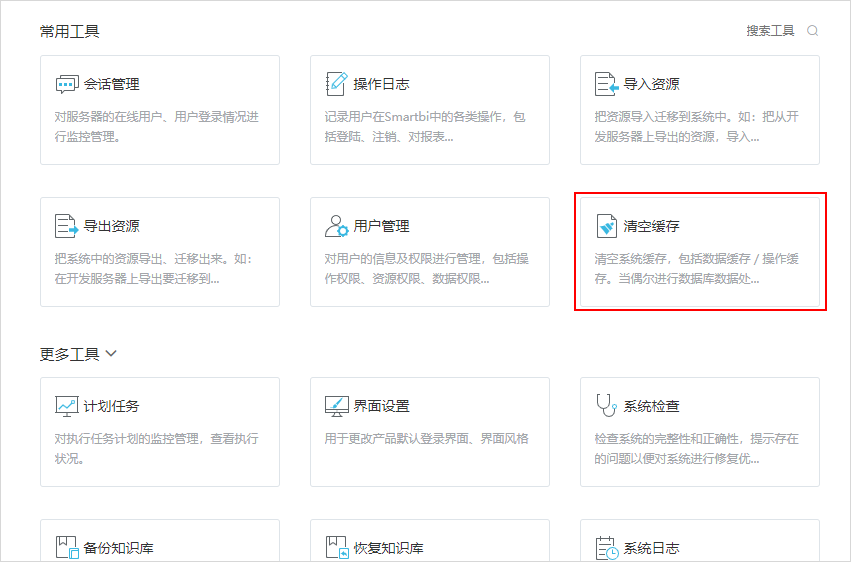
Task: Click the 导入资源 import document icon
Action: [606, 84]
